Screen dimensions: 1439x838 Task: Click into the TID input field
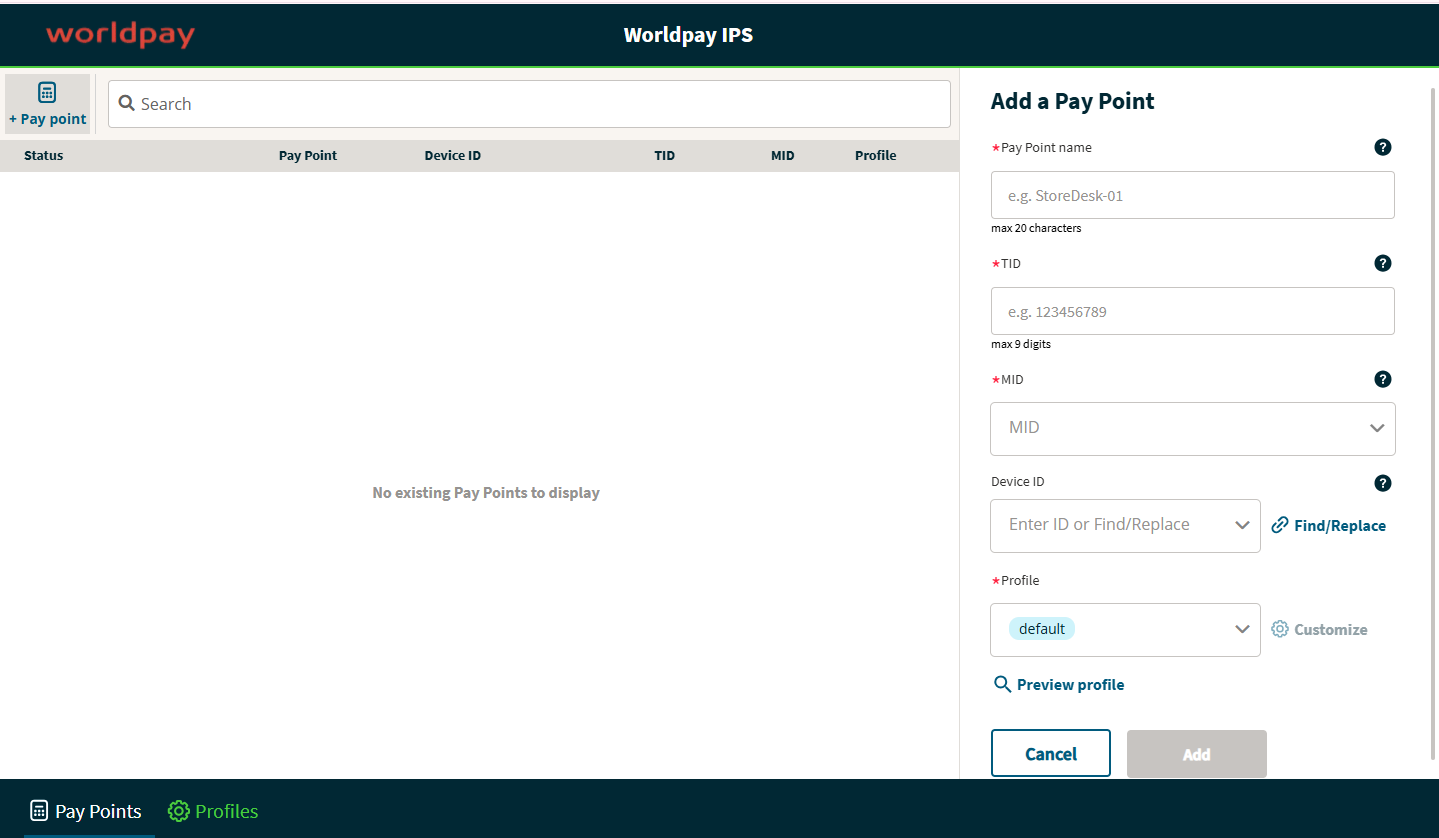[1192, 312]
